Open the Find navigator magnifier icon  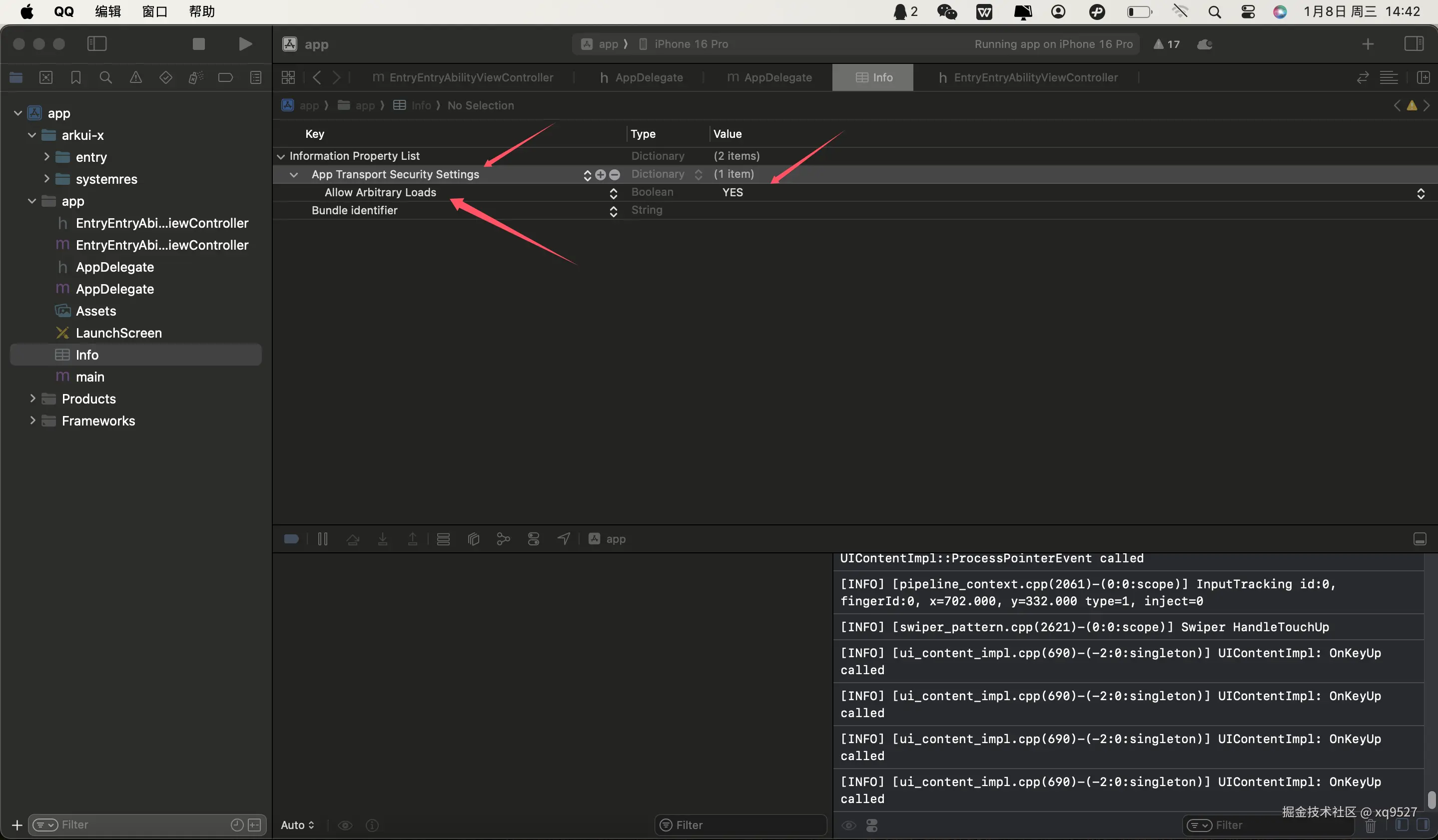click(x=105, y=77)
